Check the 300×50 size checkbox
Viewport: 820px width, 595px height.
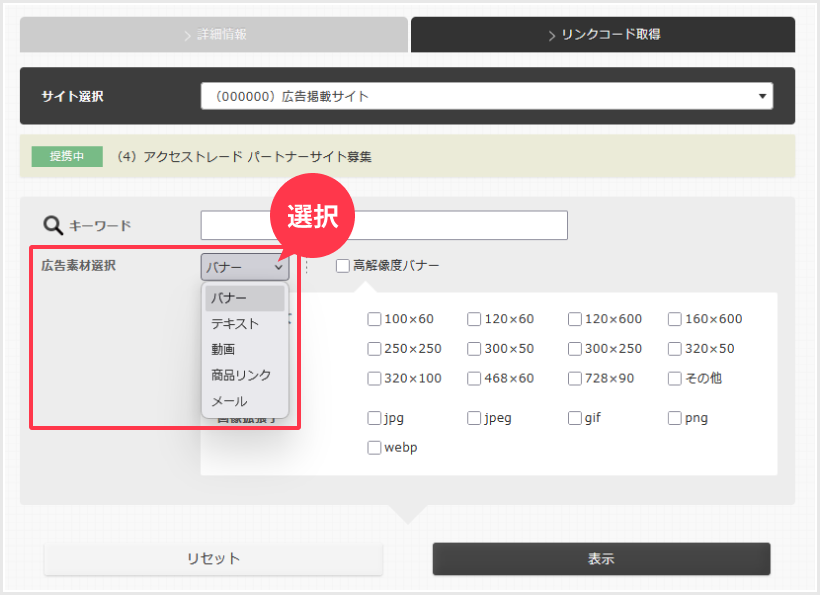(474, 349)
